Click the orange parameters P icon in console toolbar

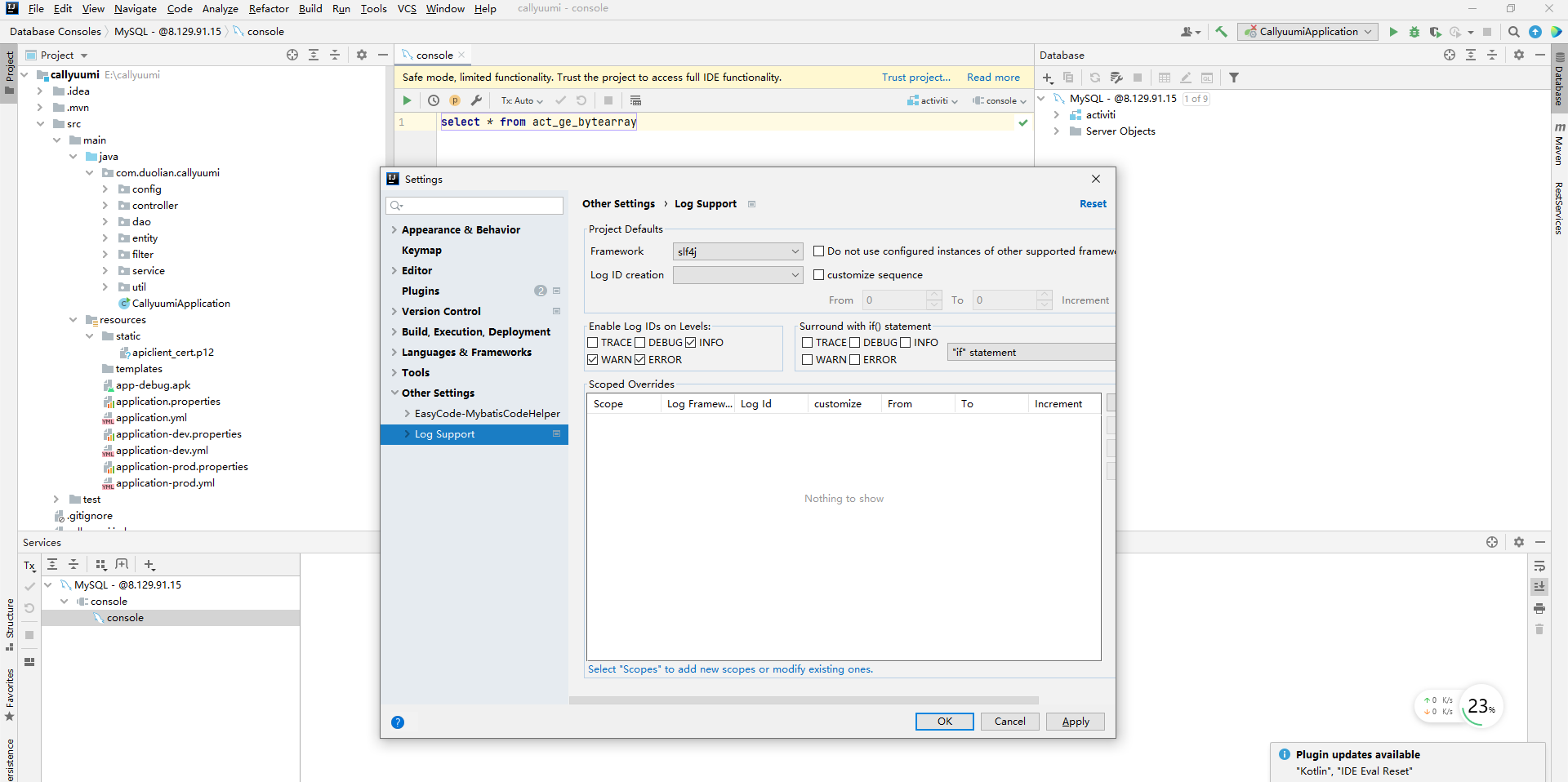(x=455, y=100)
